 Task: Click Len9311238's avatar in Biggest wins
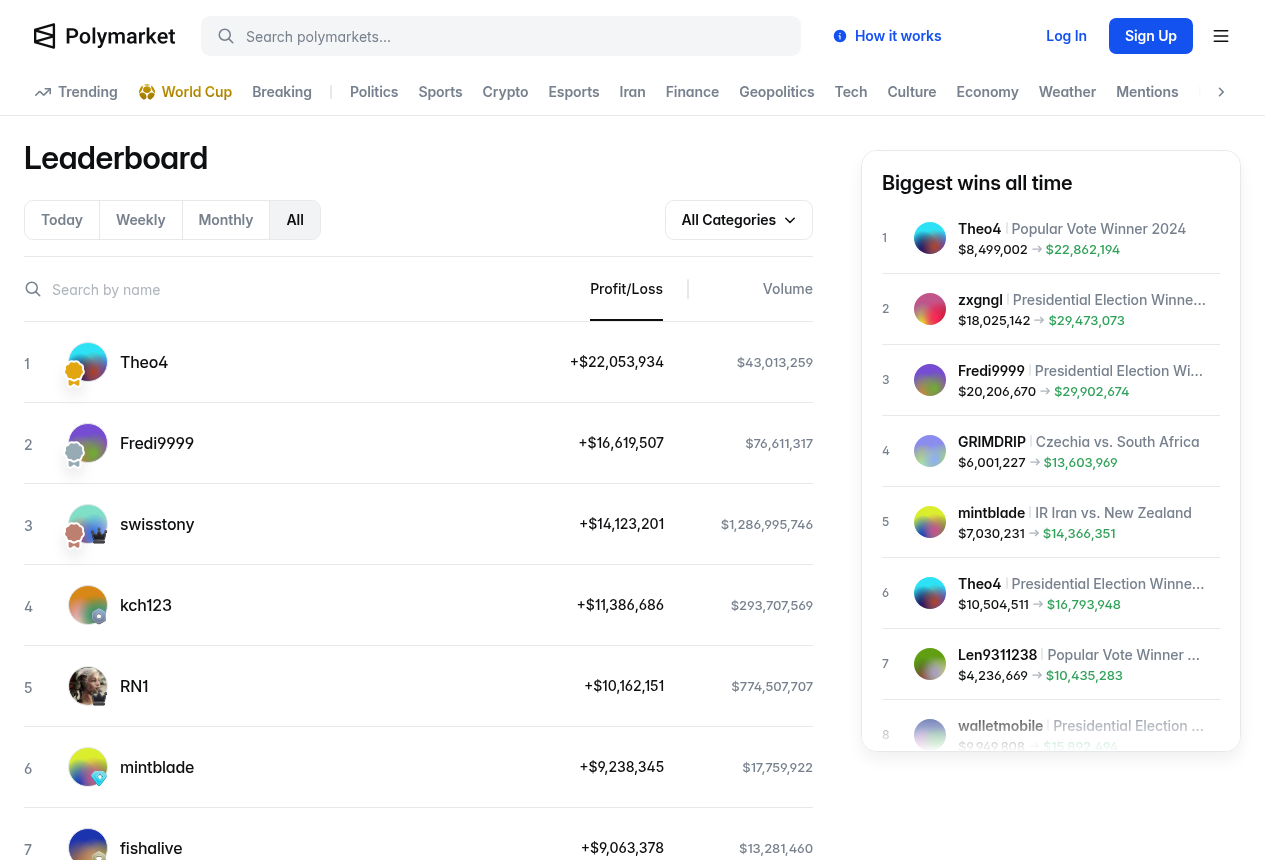[930, 664]
